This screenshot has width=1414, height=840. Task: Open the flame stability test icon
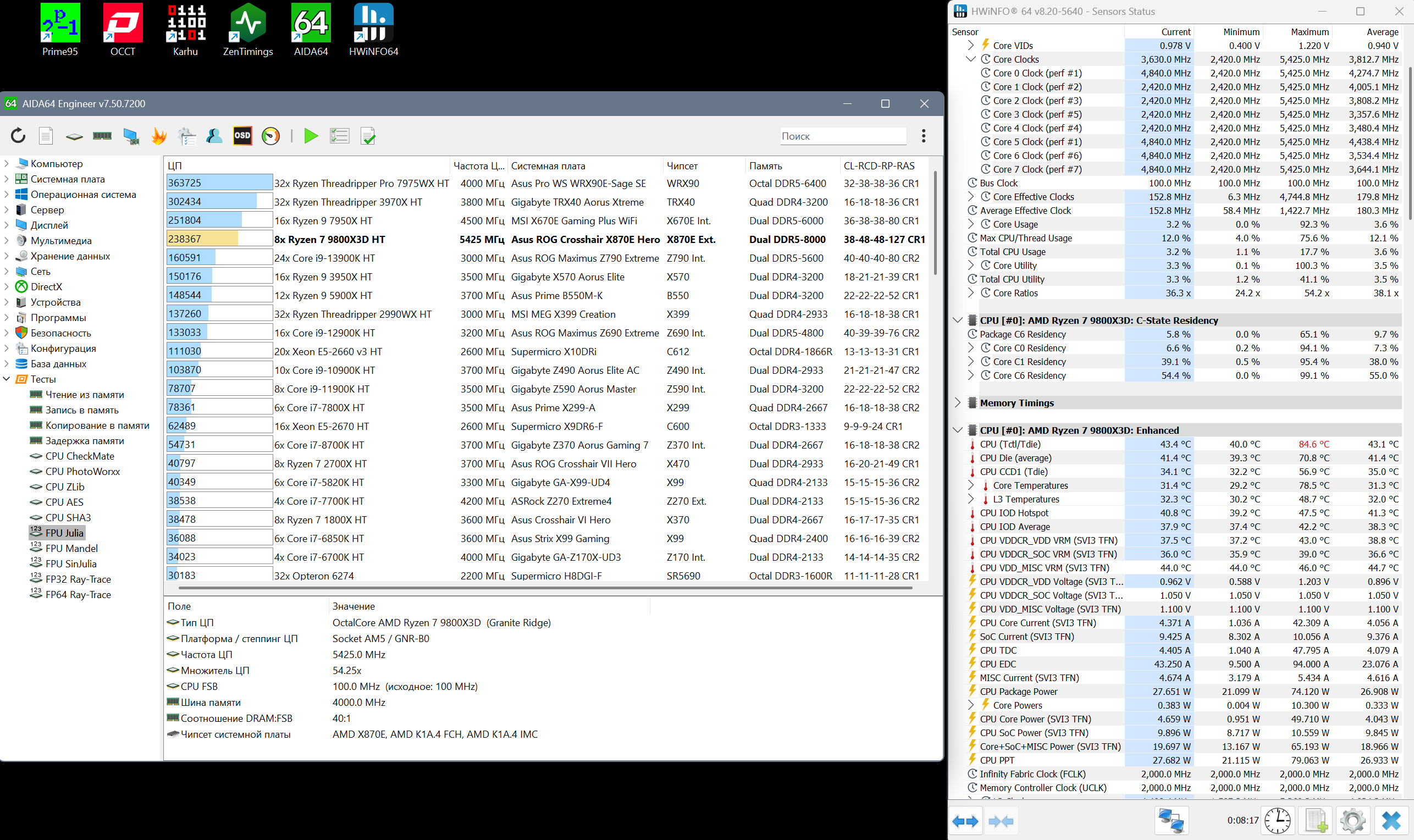pyautogui.click(x=159, y=136)
